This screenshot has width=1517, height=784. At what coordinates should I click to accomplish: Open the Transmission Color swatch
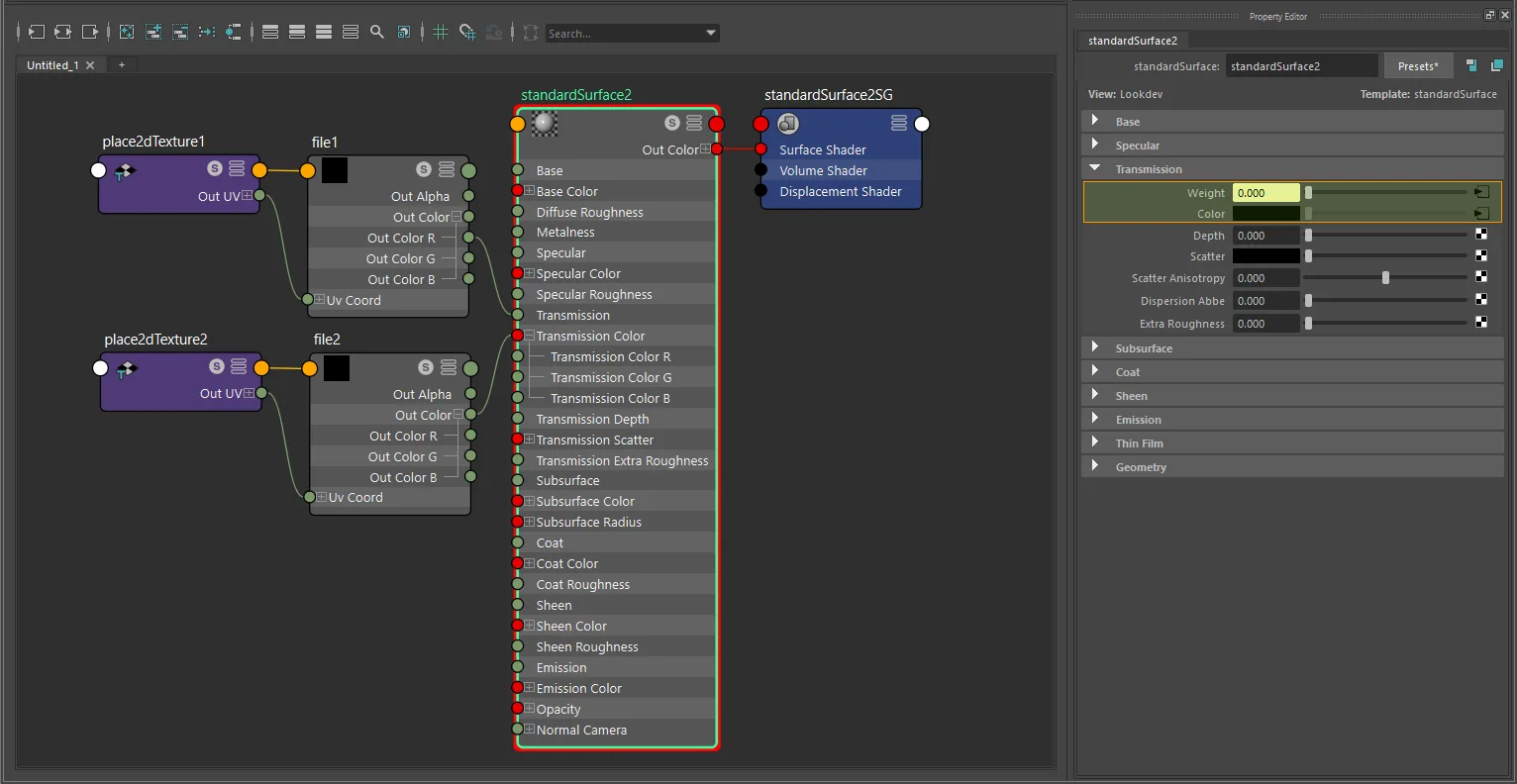[x=1265, y=214]
